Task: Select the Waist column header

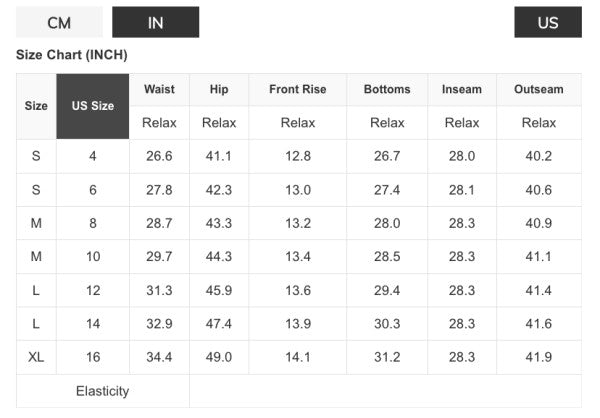Action: coord(159,89)
